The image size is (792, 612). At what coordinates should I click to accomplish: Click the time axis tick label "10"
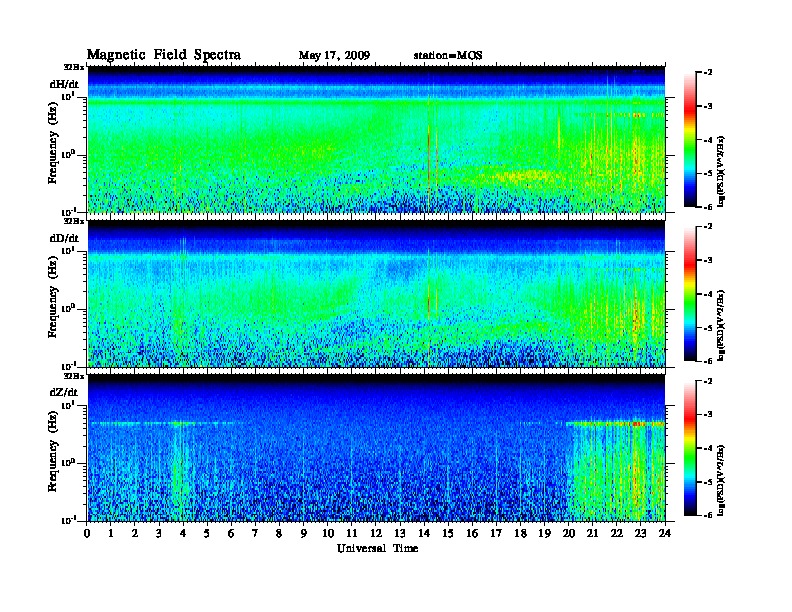point(328,533)
